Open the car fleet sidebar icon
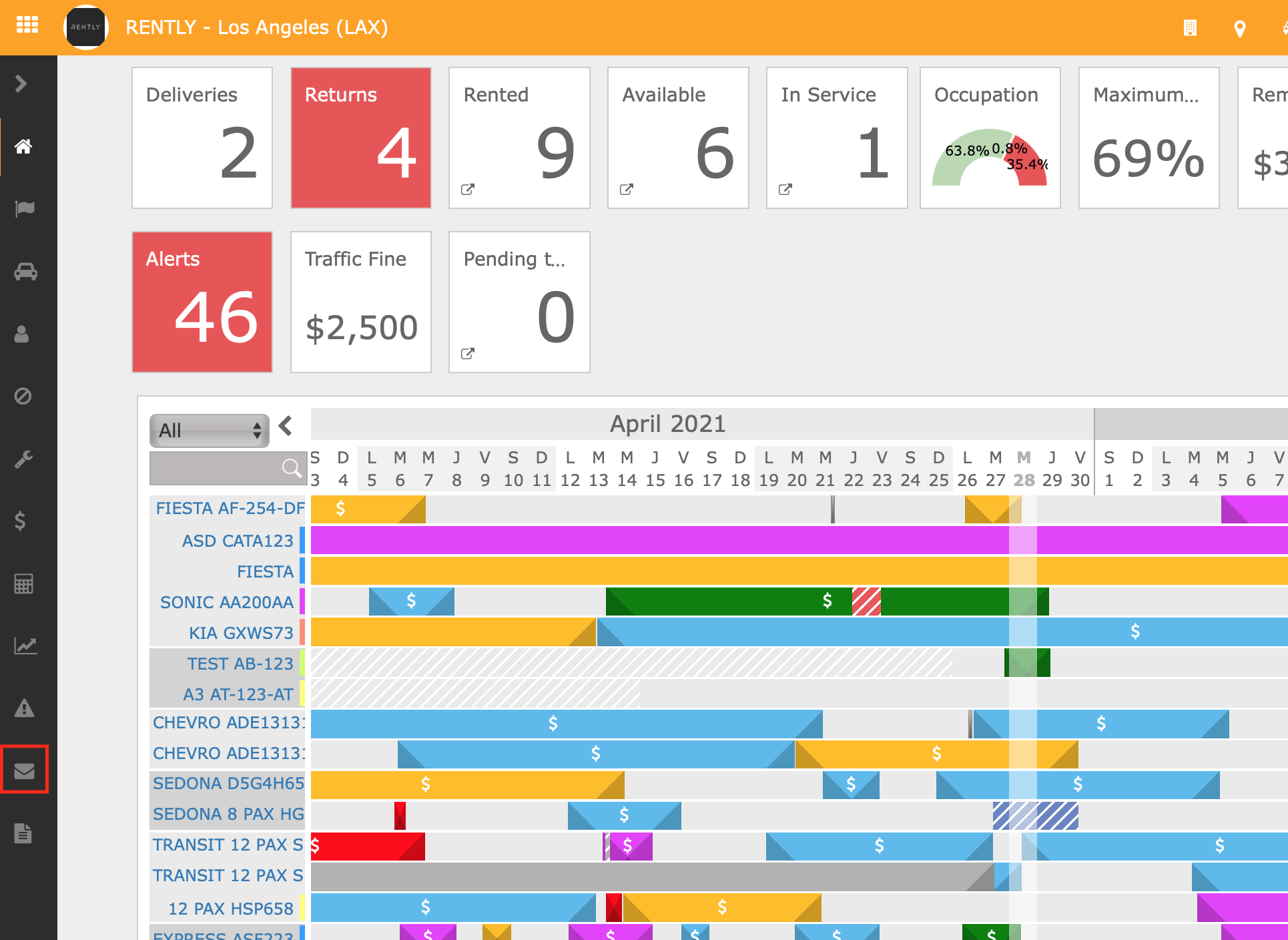 tap(25, 271)
